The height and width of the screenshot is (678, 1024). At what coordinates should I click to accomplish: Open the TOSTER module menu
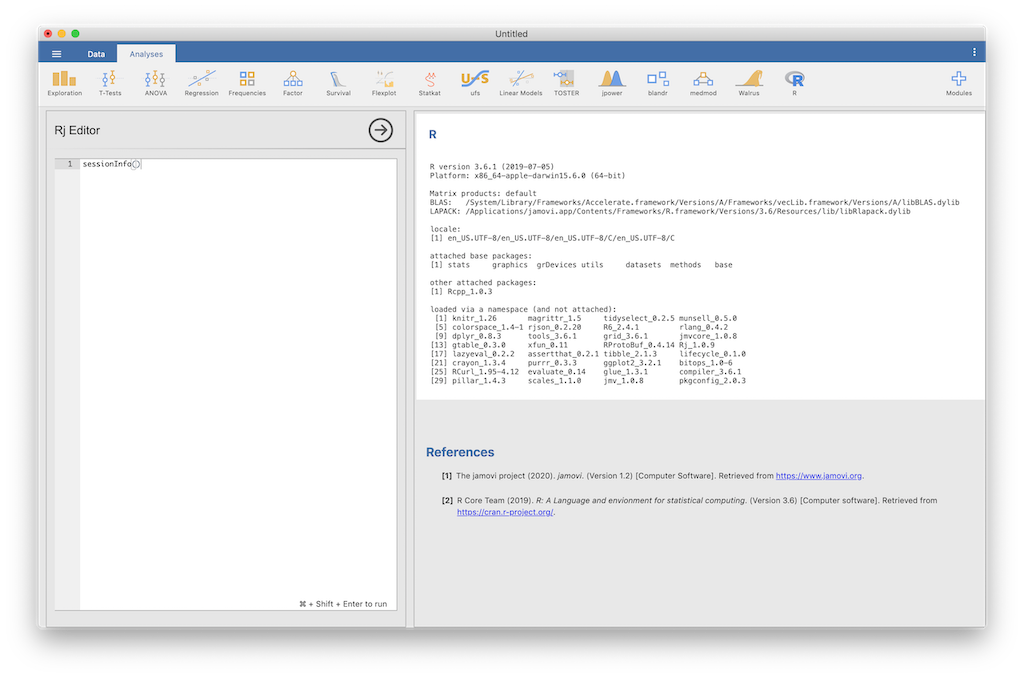pyautogui.click(x=566, y=84)
